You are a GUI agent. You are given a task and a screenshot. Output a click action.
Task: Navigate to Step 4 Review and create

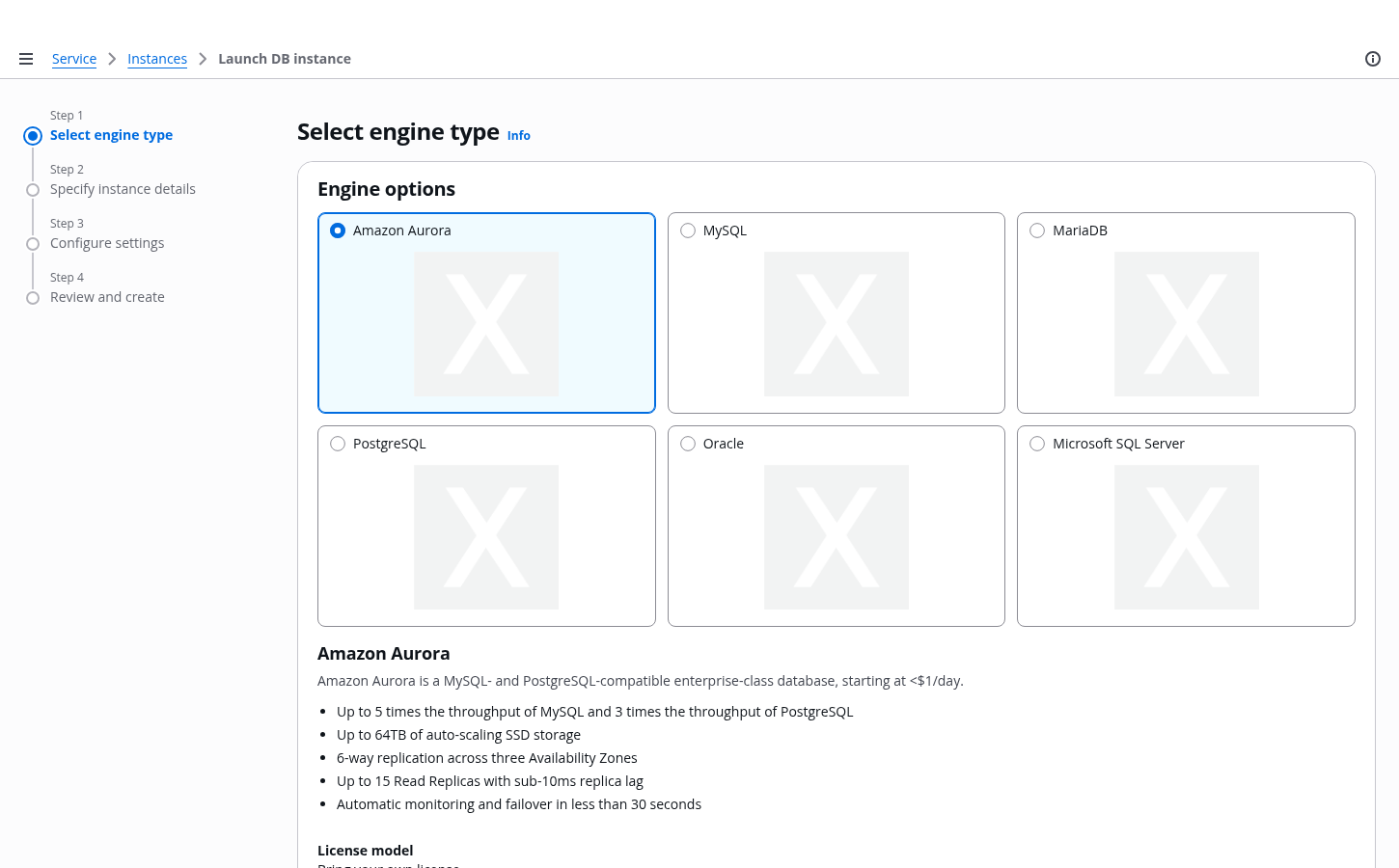107,297
